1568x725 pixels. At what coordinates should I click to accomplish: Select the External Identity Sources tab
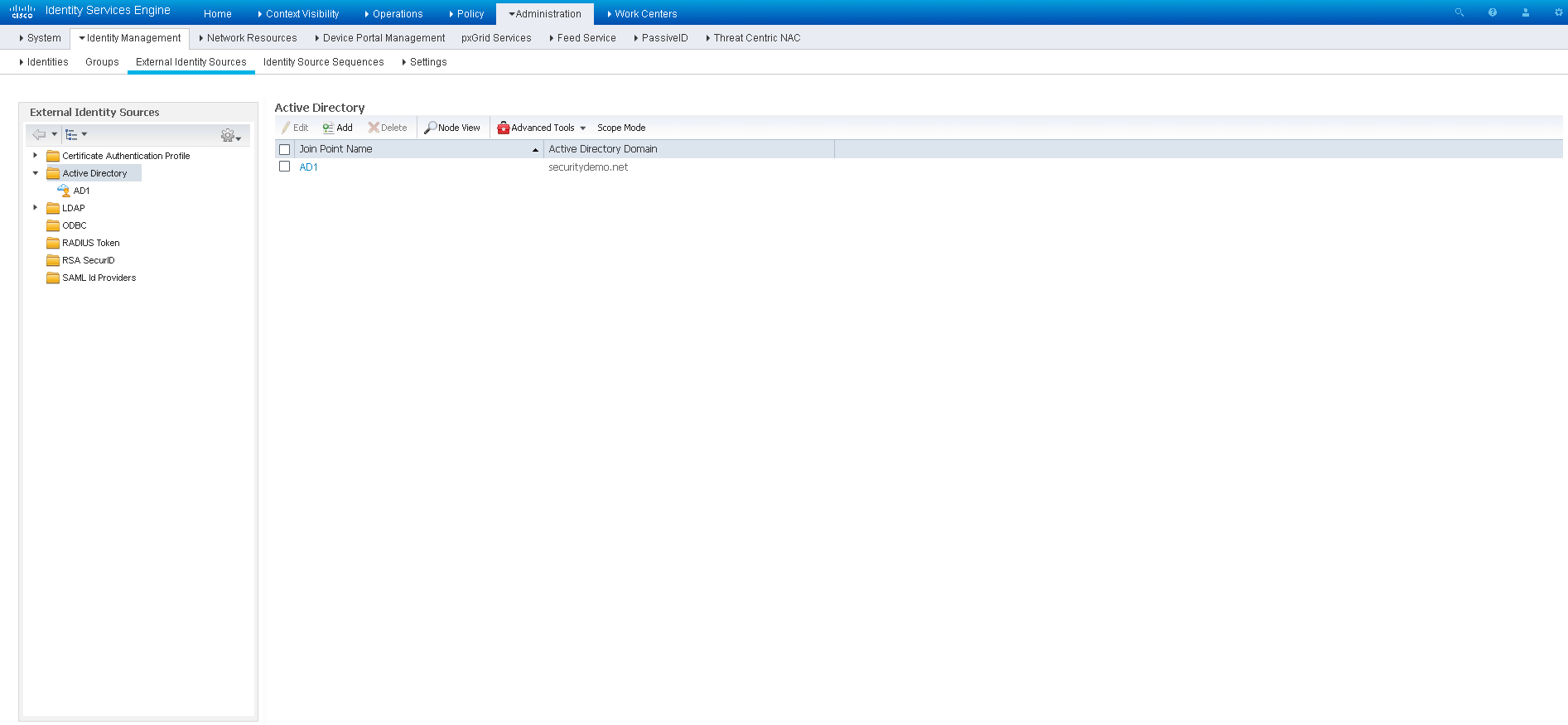tap(191, 62)
